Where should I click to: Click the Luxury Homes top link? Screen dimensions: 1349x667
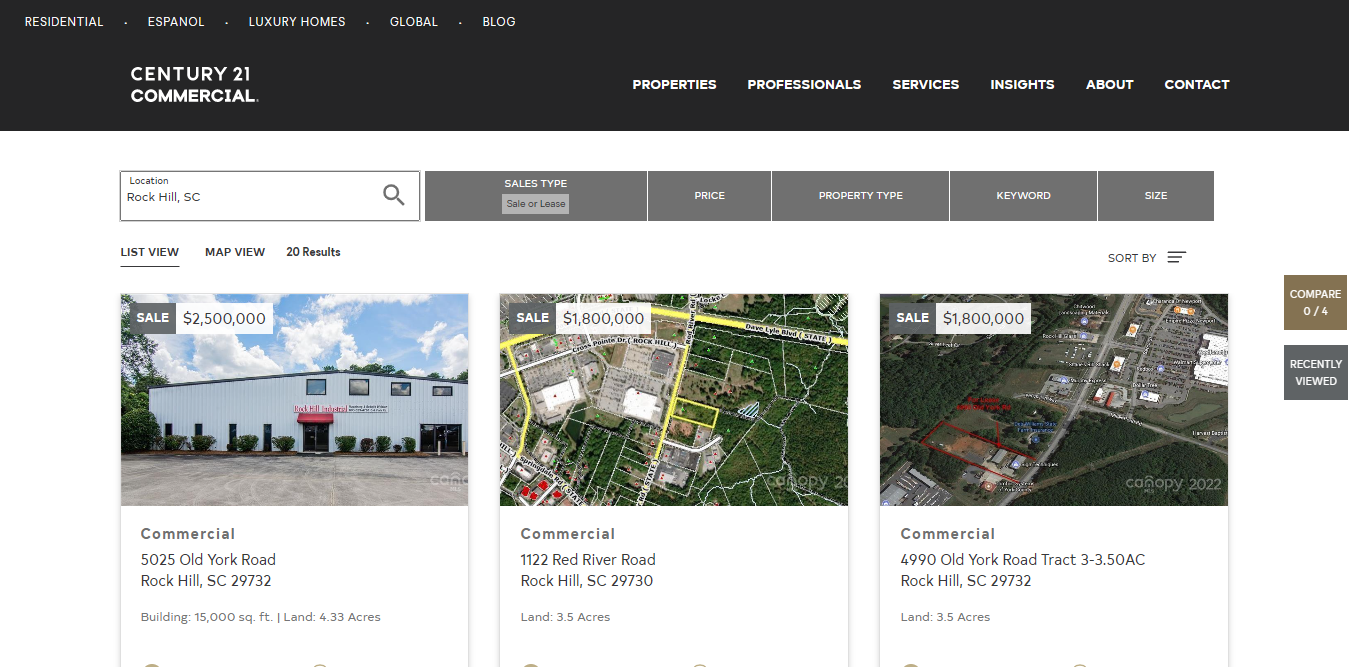[297, 22]
